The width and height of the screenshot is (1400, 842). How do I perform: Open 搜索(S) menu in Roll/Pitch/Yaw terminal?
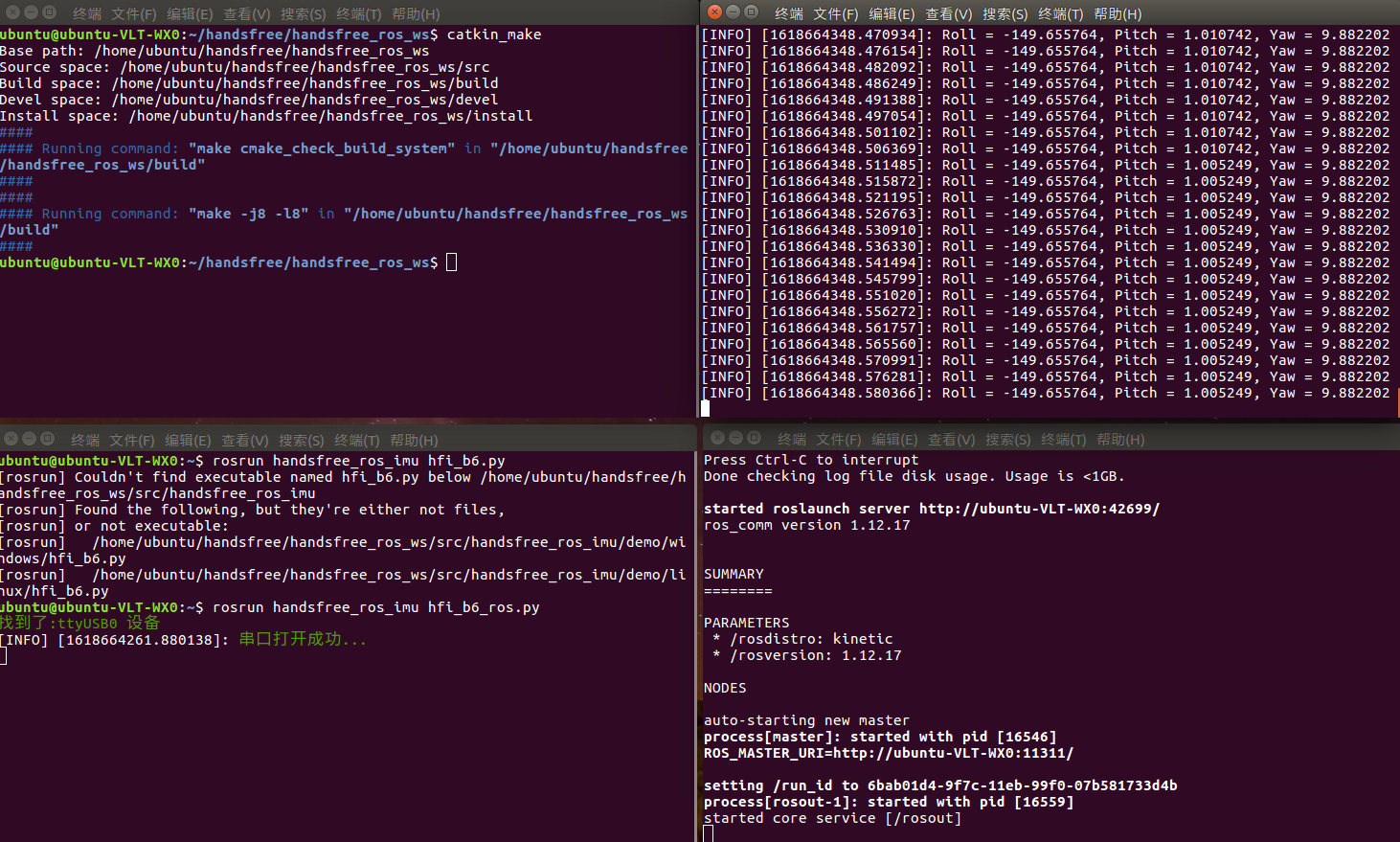[x=1005, y=13]
